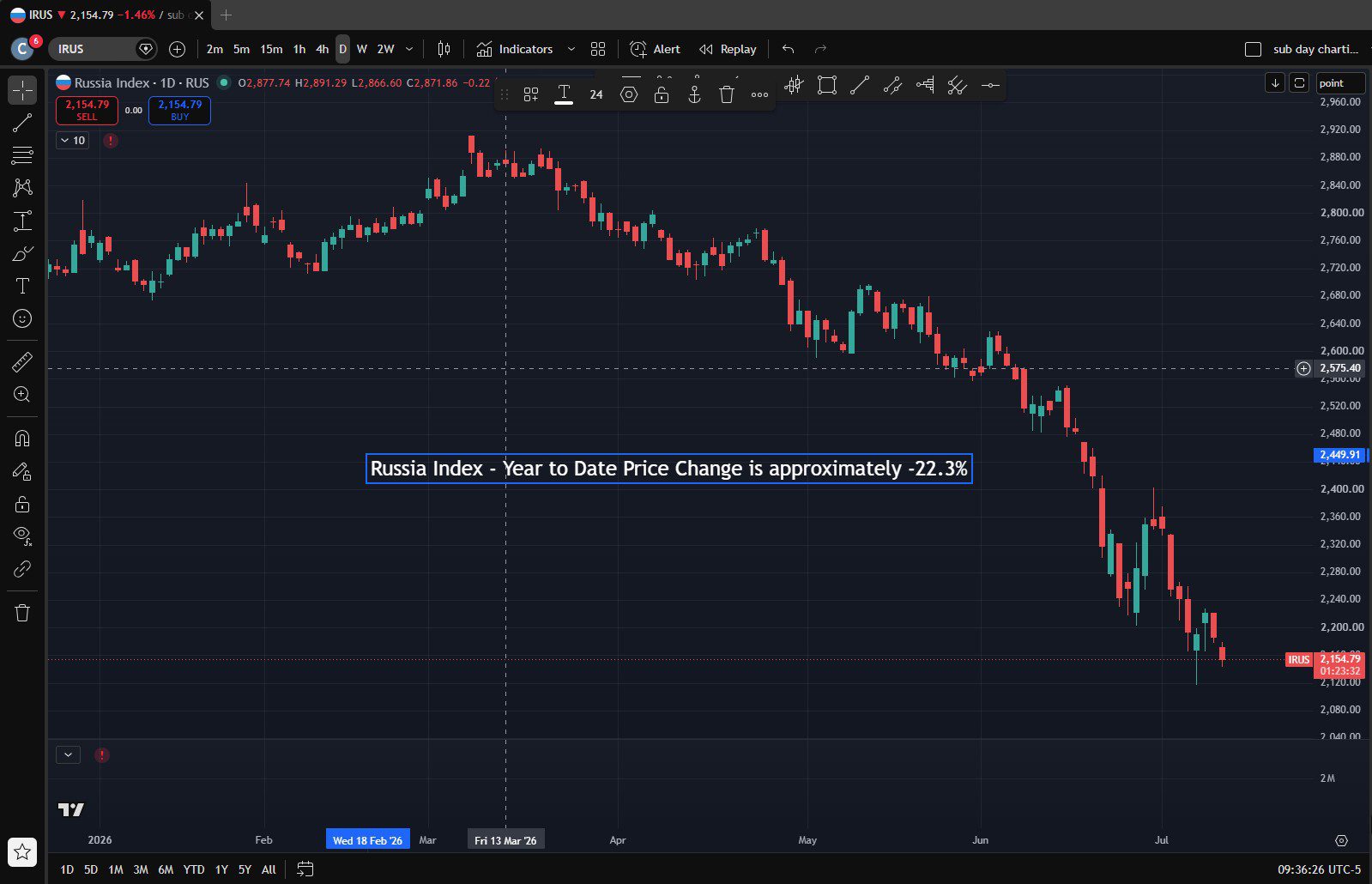Select the W weekly interval
1372x884 pixels.
pyautogui.click(x=362, y=49)
